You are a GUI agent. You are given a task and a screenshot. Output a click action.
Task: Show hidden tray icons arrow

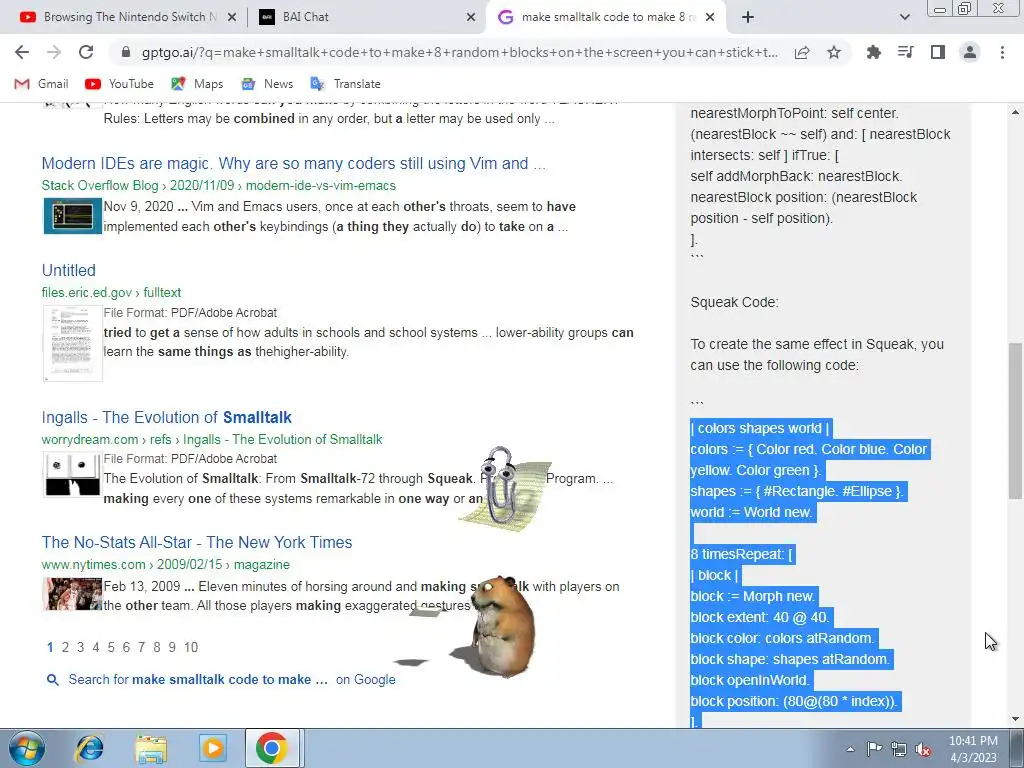(850, 749)
